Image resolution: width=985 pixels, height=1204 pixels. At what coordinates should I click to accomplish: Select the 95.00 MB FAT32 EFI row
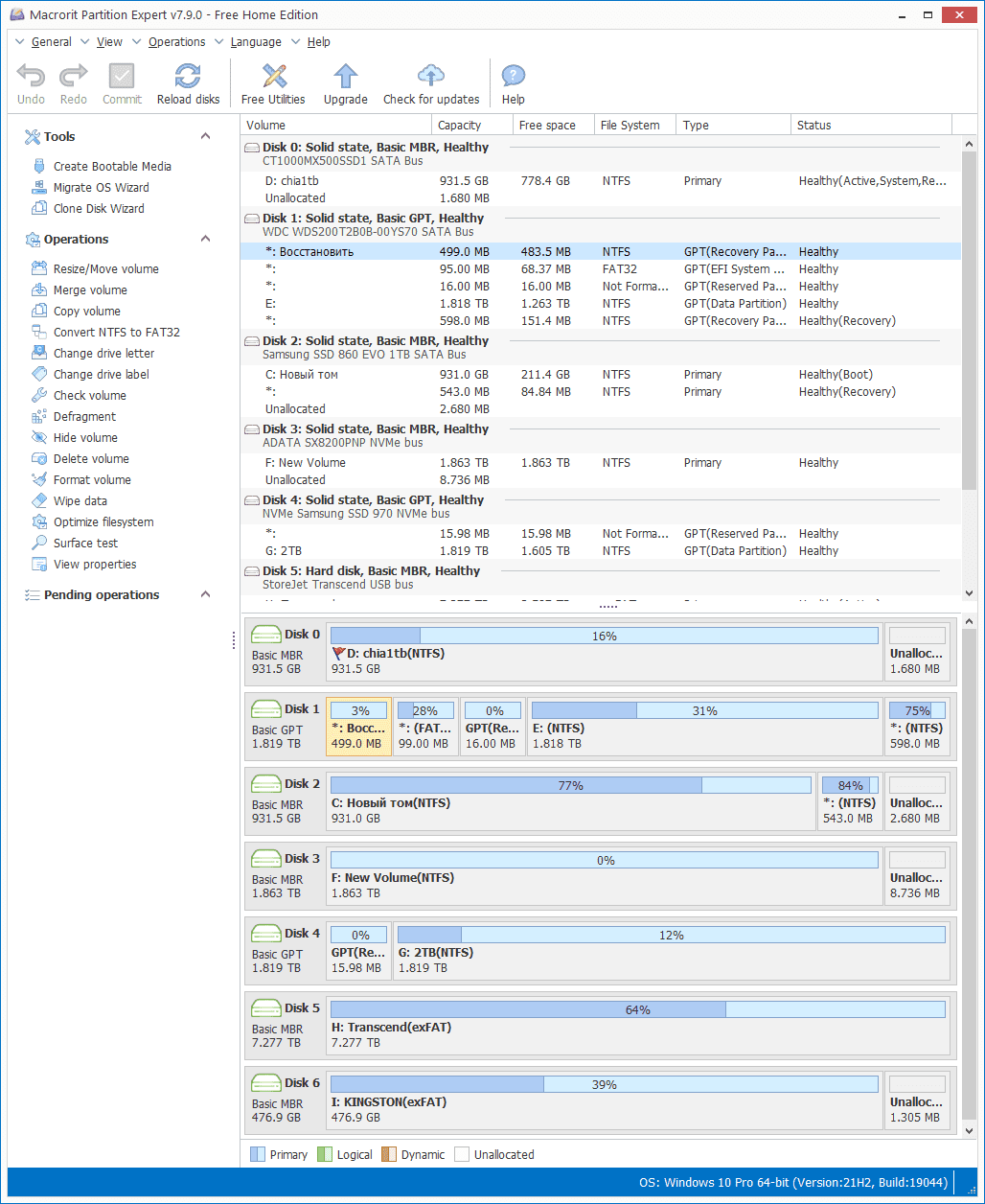click(x=600, y=269)
